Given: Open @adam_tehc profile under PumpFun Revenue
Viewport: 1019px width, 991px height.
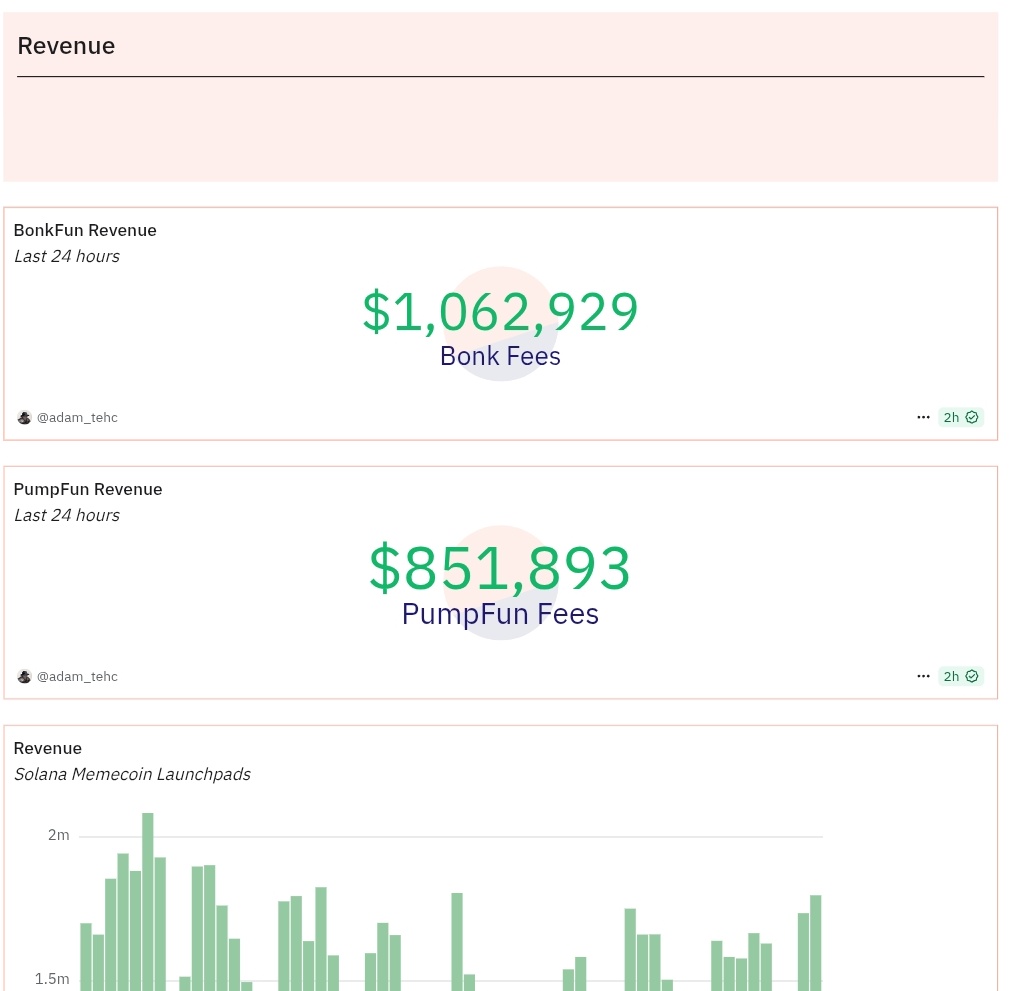Looking at the screenshot, I should [x=77, y=676].
